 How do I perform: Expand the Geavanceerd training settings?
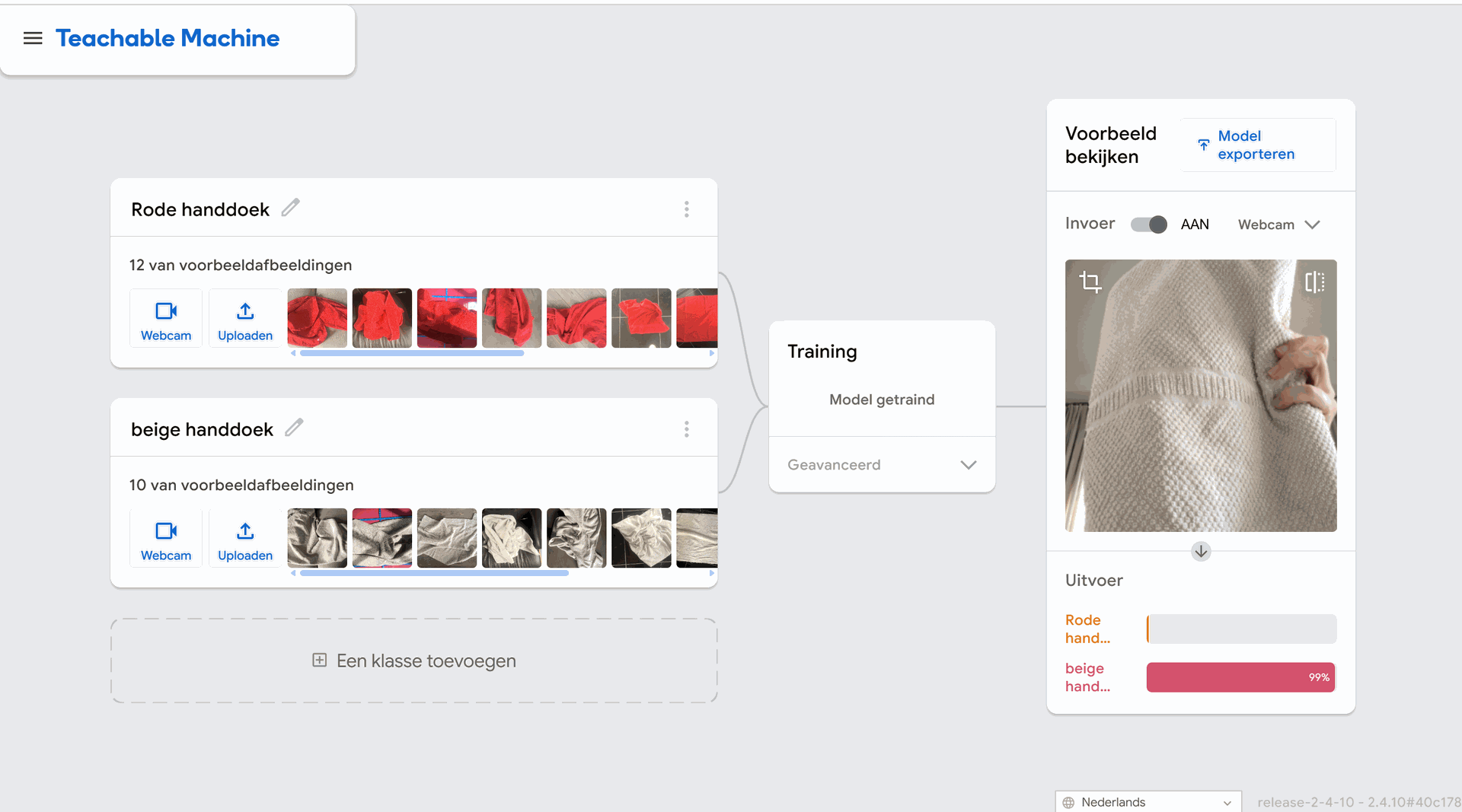coord(882,465)
